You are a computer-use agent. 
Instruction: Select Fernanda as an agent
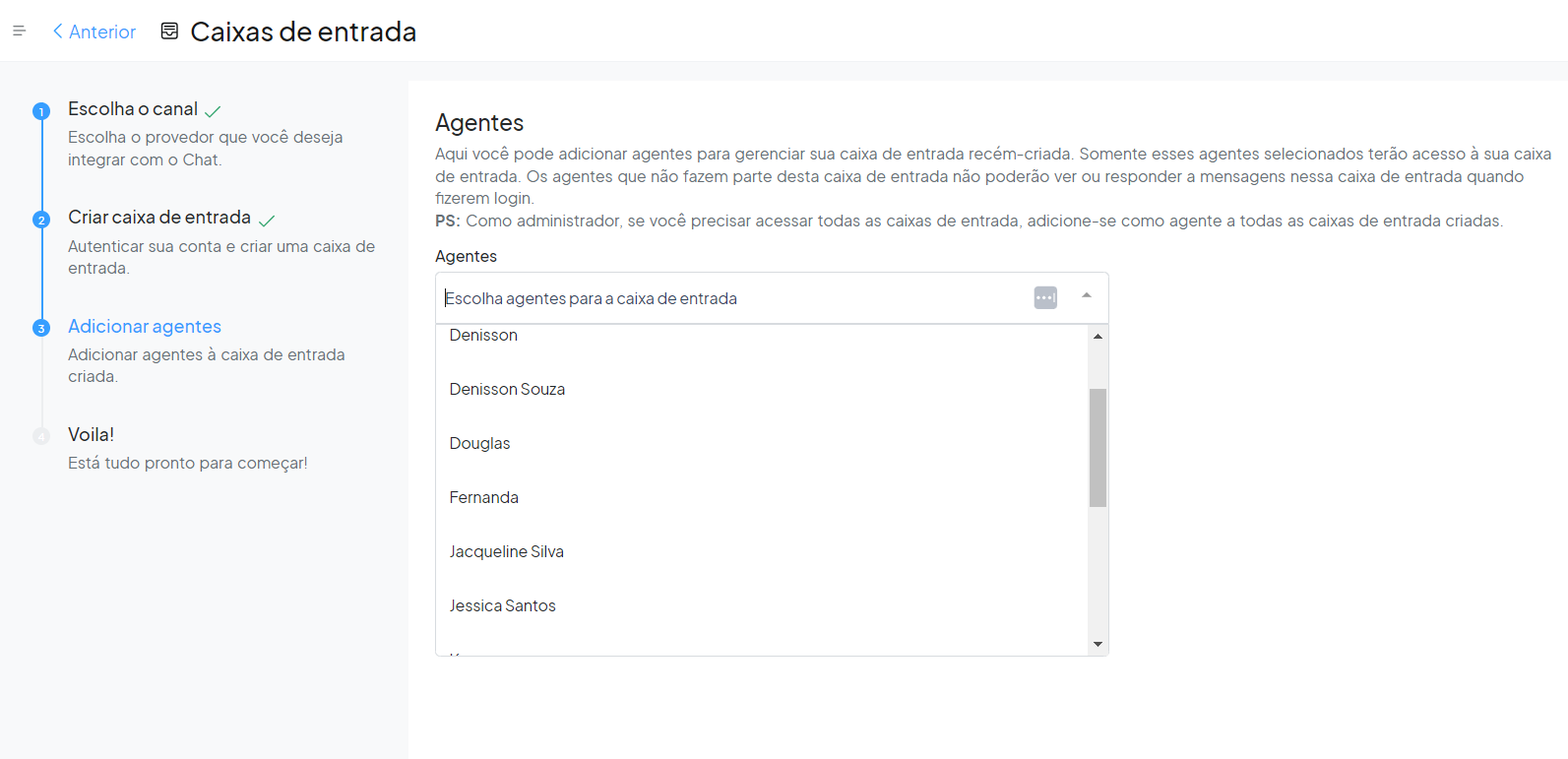[483, 497]
